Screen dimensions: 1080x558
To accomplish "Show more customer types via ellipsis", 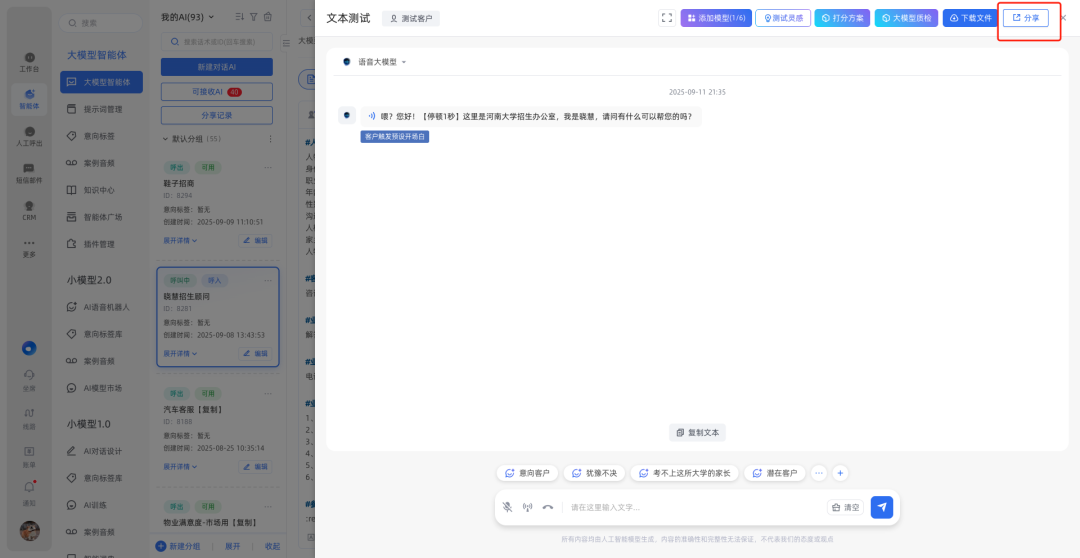I will click(819, 473).
